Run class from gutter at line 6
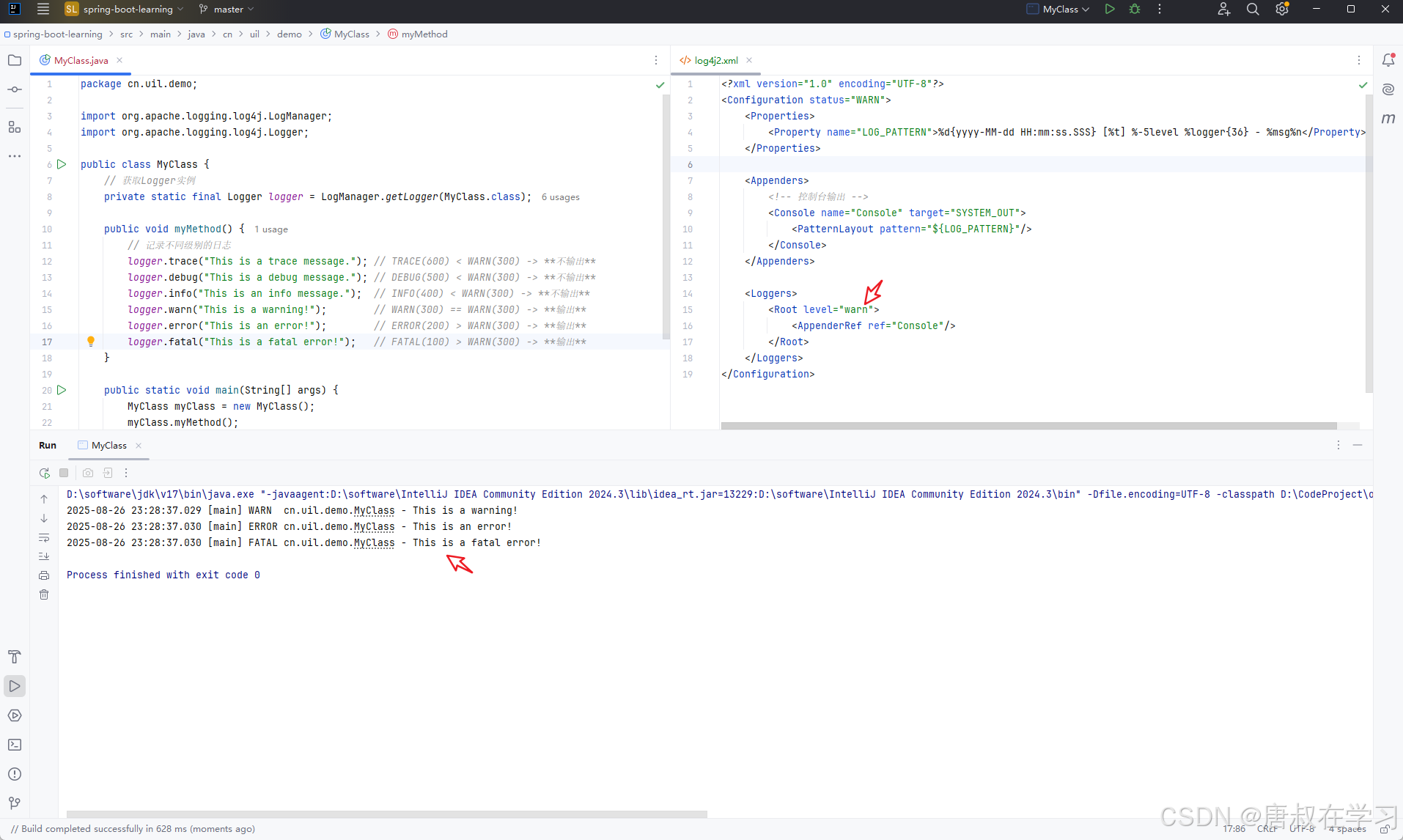This screenshot has height=840, width=1403. 62,164
